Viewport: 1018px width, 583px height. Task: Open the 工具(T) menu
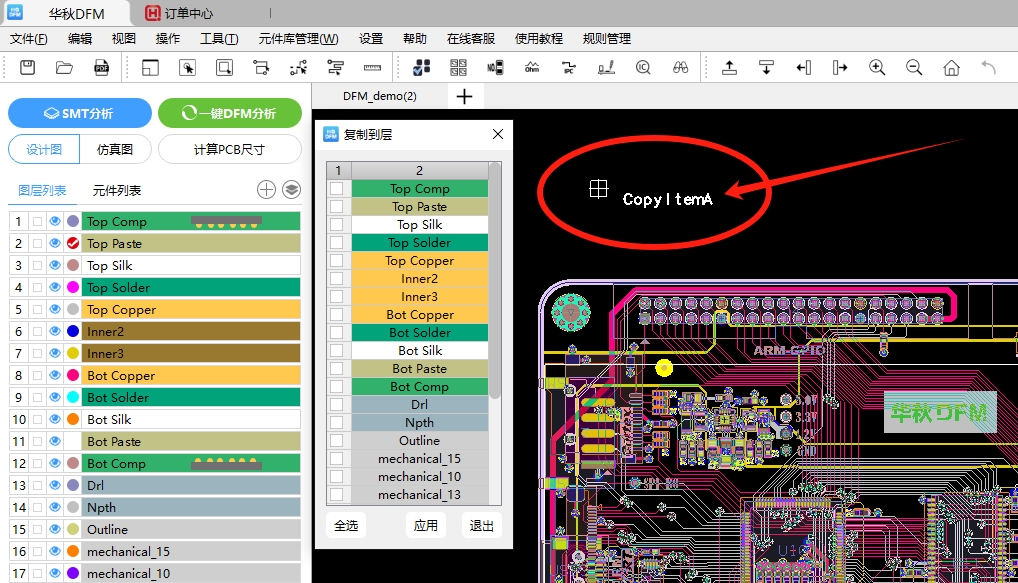coord(218,39)
